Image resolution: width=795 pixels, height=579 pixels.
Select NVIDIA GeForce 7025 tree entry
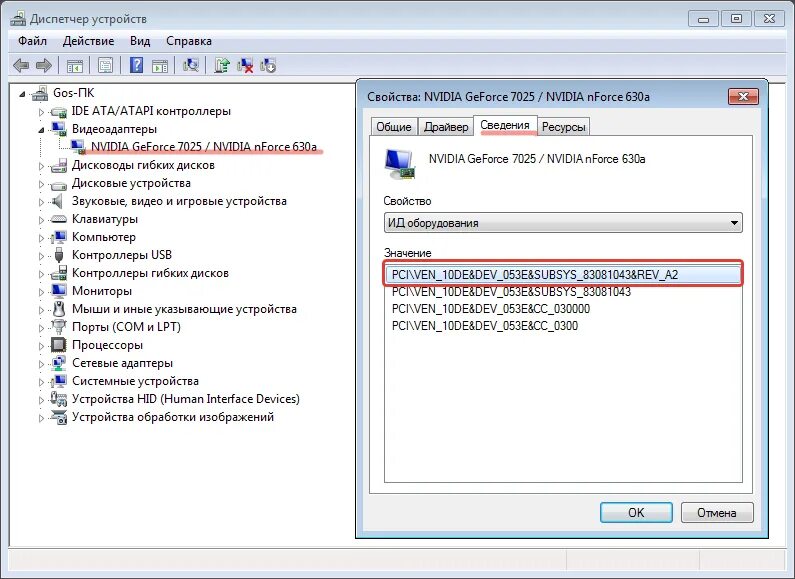tap(204, 147)
